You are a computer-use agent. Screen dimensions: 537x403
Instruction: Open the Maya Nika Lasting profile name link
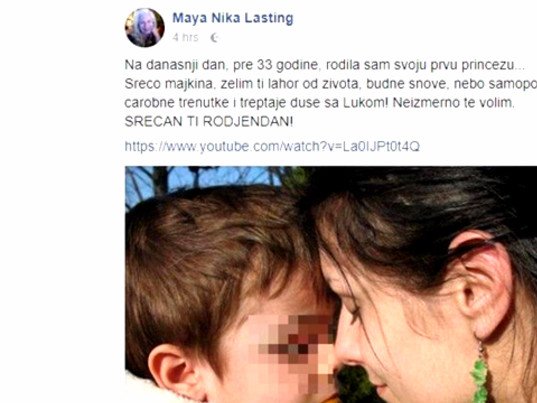[x=233, y=18]
